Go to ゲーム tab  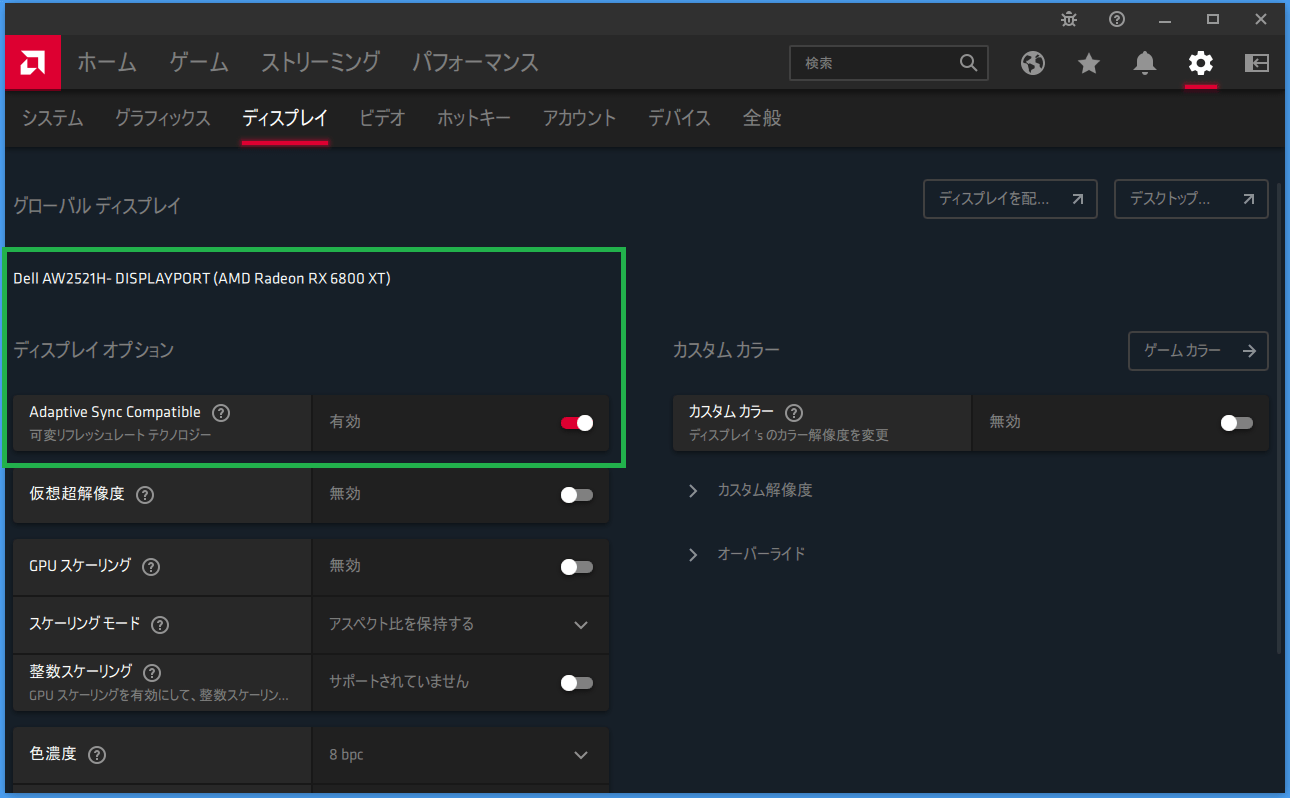199,62
